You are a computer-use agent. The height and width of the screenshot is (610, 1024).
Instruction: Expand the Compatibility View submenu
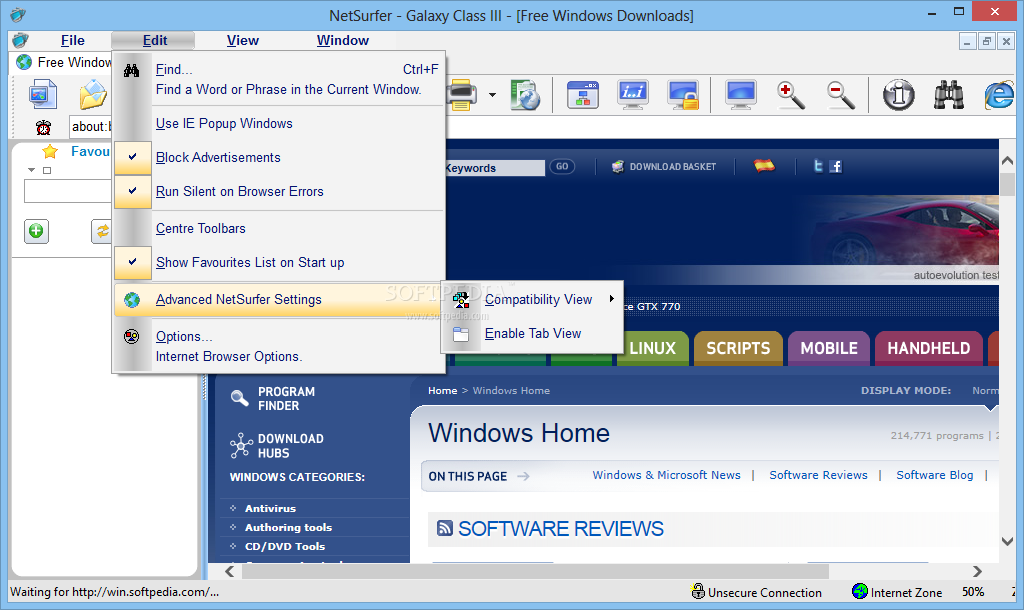coord(532,299)
